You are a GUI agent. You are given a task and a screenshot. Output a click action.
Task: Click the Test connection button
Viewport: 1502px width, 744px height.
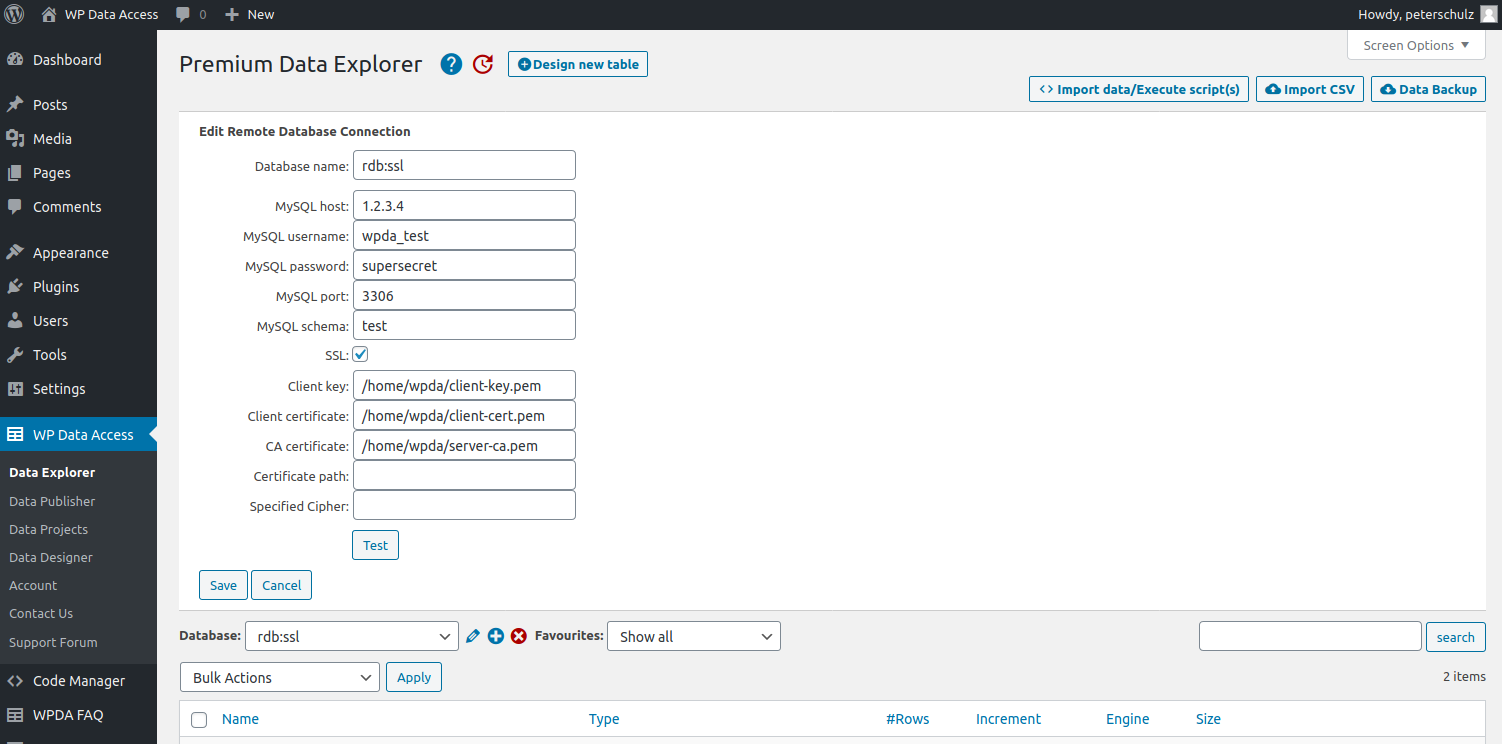coord(375,545)
